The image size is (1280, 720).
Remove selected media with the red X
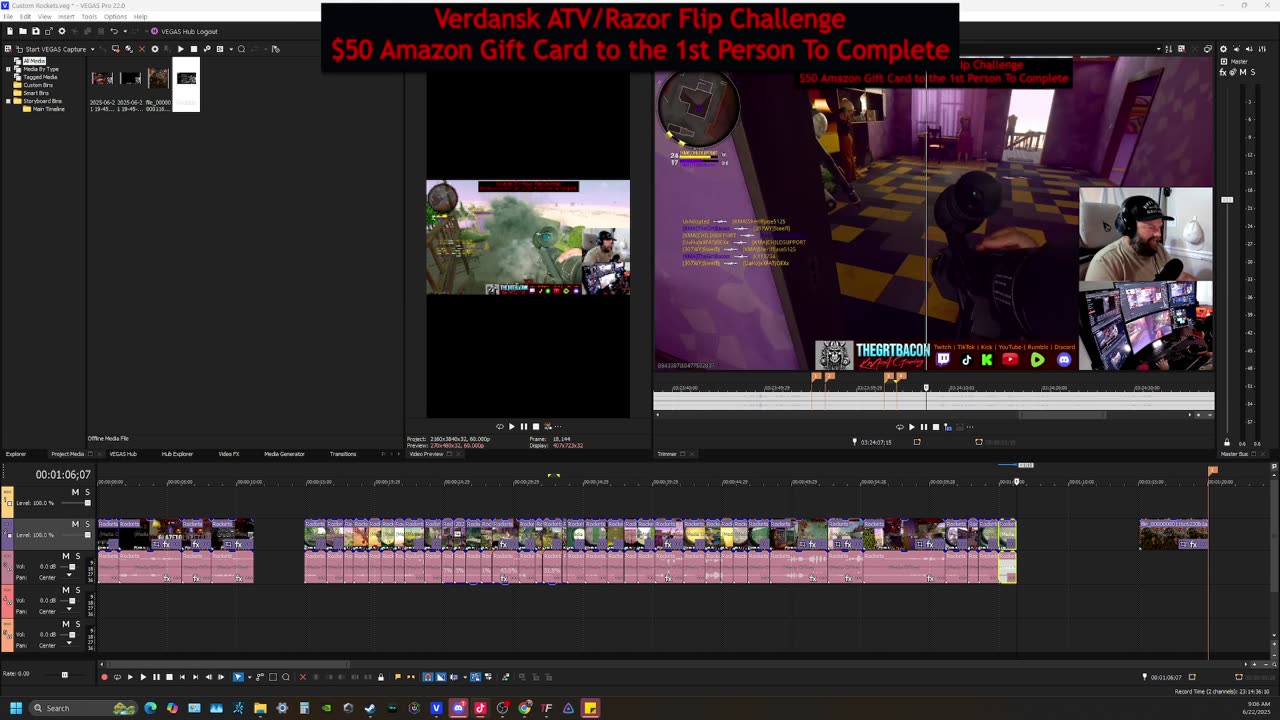142,49
